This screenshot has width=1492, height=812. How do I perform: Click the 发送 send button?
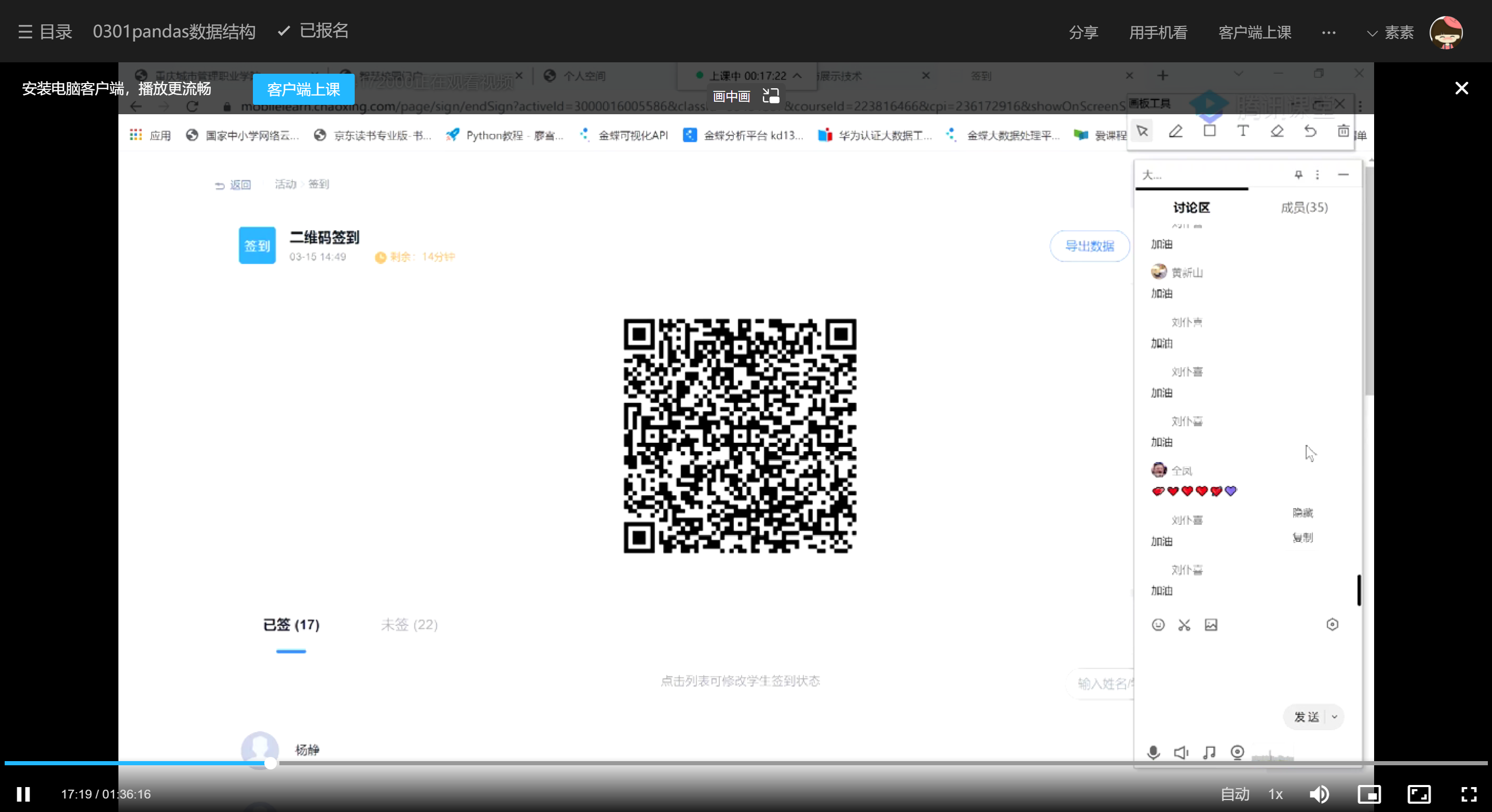pyautogui.click(x=1306, y=717)
